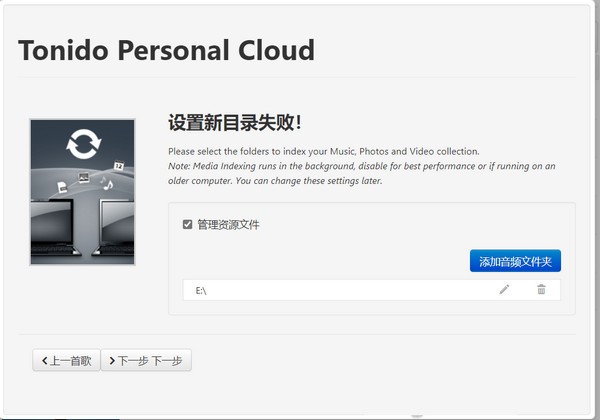This screenshot has width=600, height=420.
Task: Select the E:\ folder path entry
Action: [x=372, y=290]
